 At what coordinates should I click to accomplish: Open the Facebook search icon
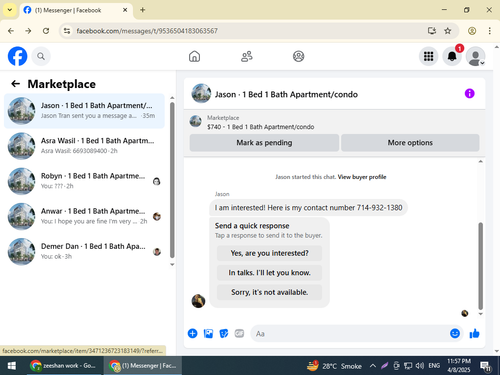[x=41, y=56]
